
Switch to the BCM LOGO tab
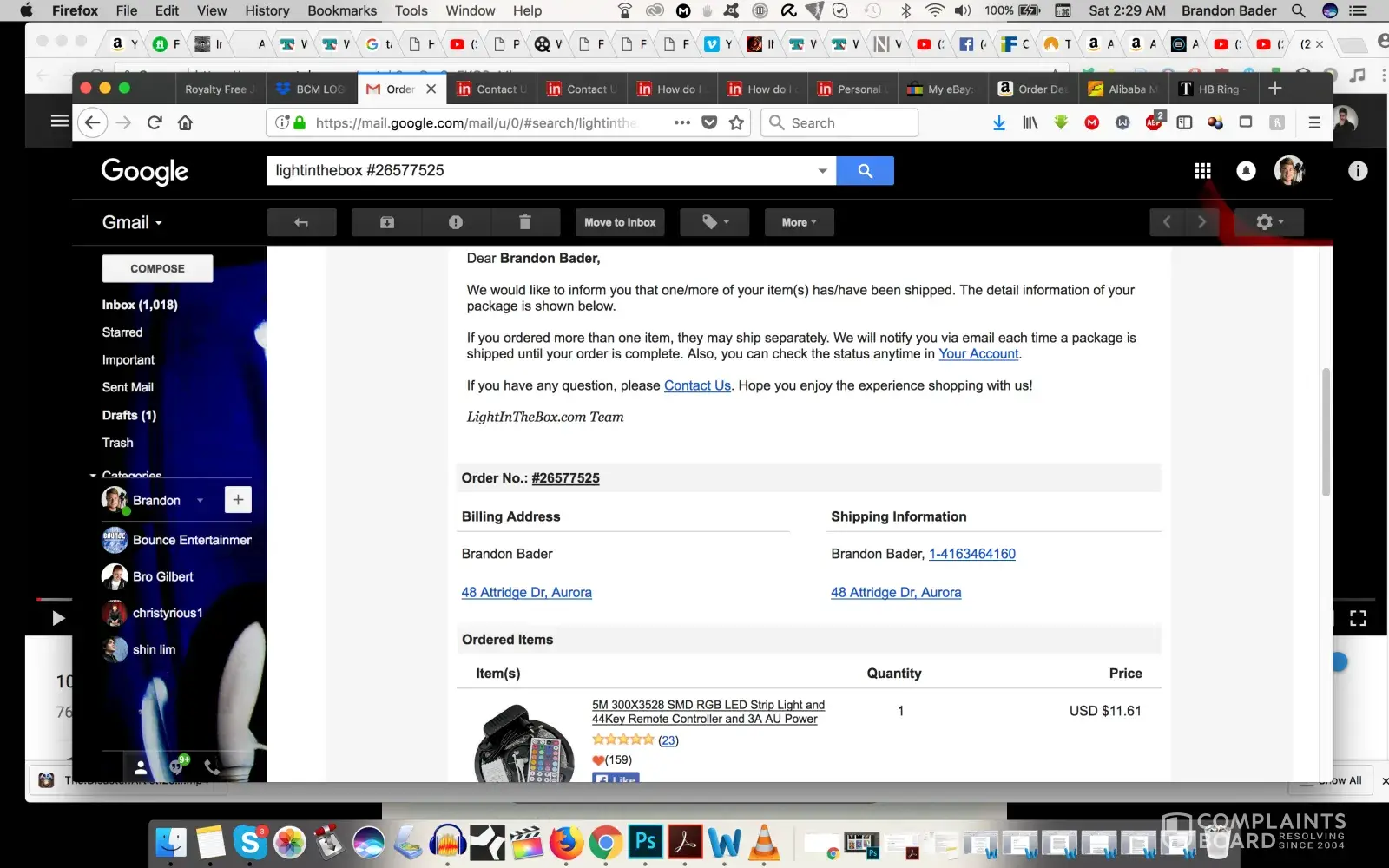click(312, 89)
